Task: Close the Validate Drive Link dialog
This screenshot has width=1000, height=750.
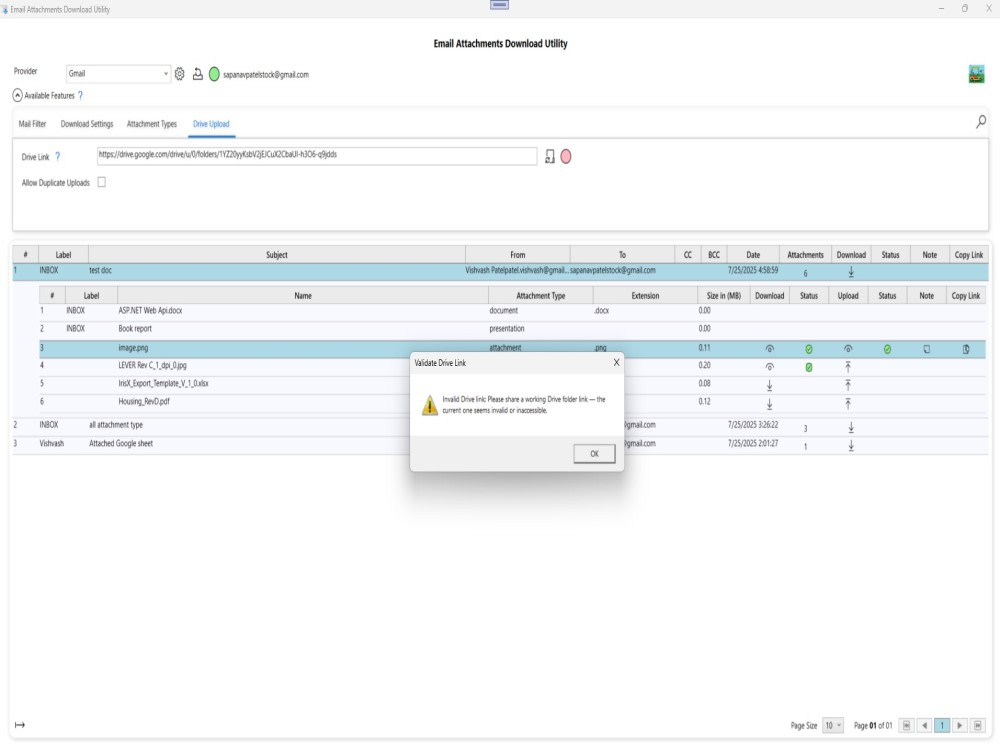Action: pos(616,362)
